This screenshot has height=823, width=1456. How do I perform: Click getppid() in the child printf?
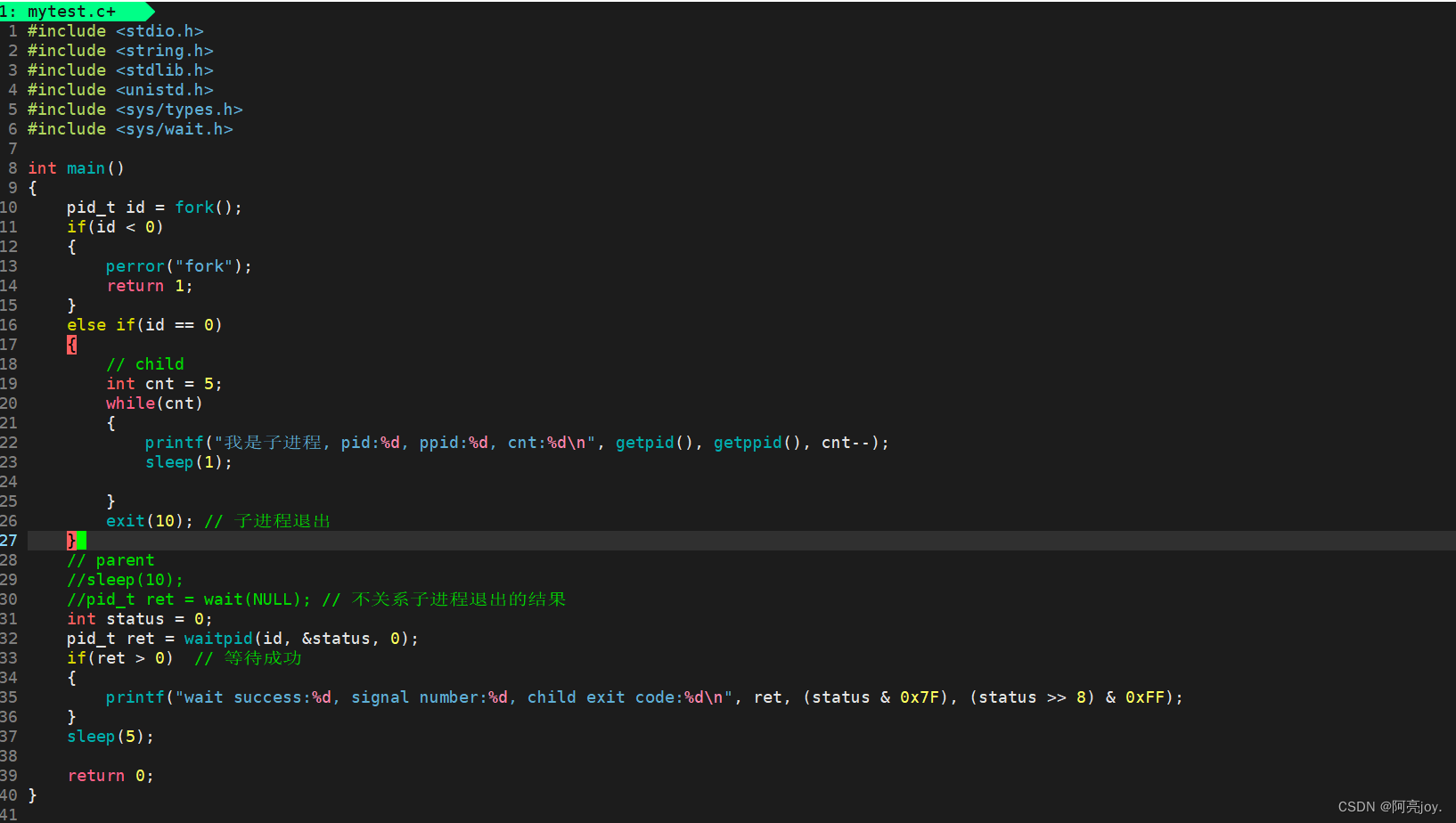(757, 443)
